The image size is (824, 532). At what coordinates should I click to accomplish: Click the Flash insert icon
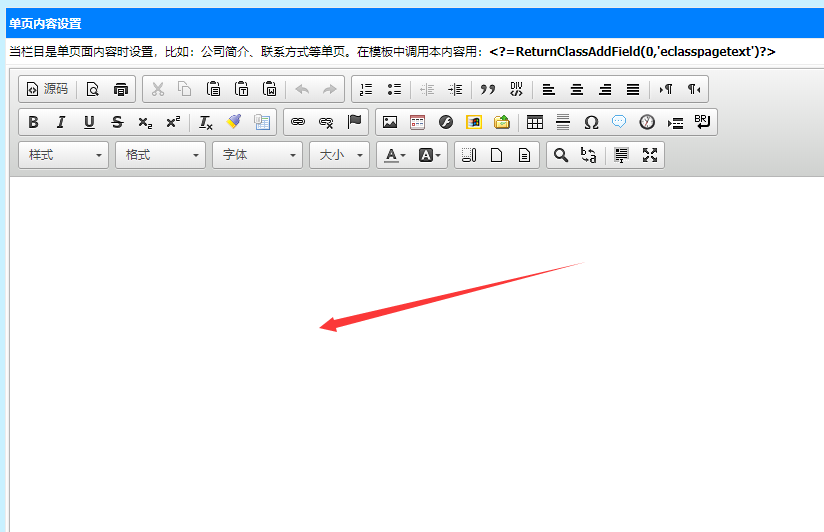click(446, 122)
